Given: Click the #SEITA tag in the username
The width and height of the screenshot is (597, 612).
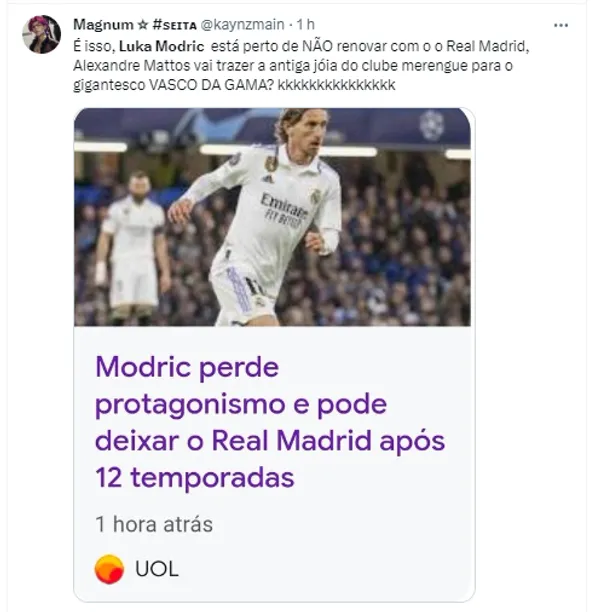Looking at the screenshot, I should point(174,25).
